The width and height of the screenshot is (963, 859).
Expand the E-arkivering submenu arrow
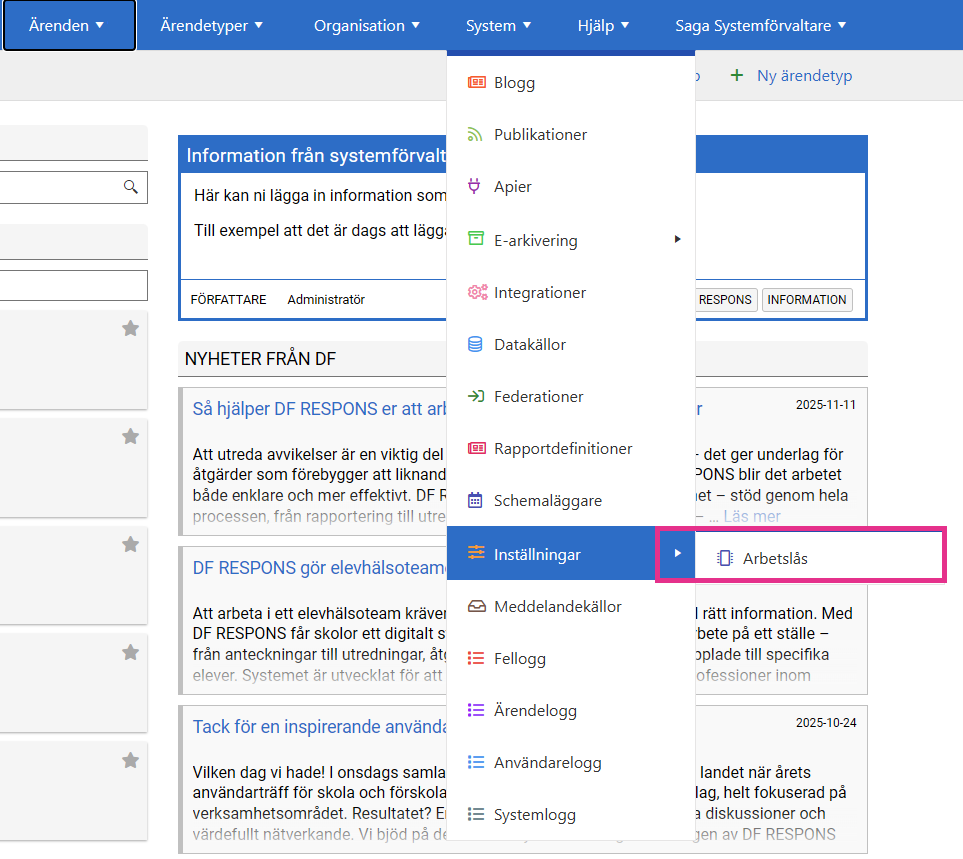pos(677,240)
